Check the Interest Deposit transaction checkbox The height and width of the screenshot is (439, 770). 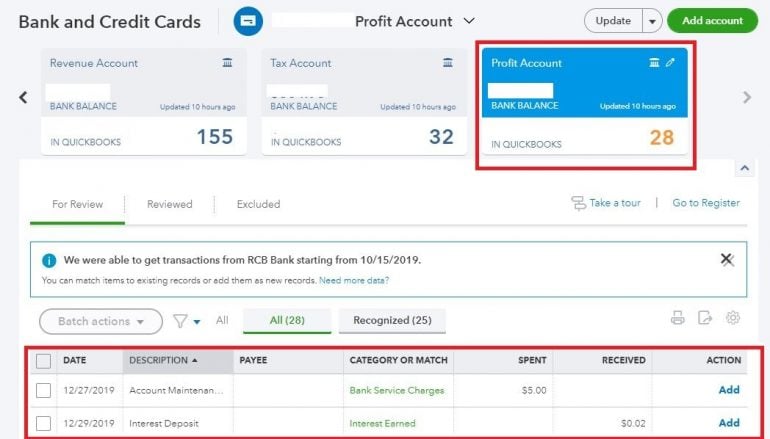click(44, 423)
